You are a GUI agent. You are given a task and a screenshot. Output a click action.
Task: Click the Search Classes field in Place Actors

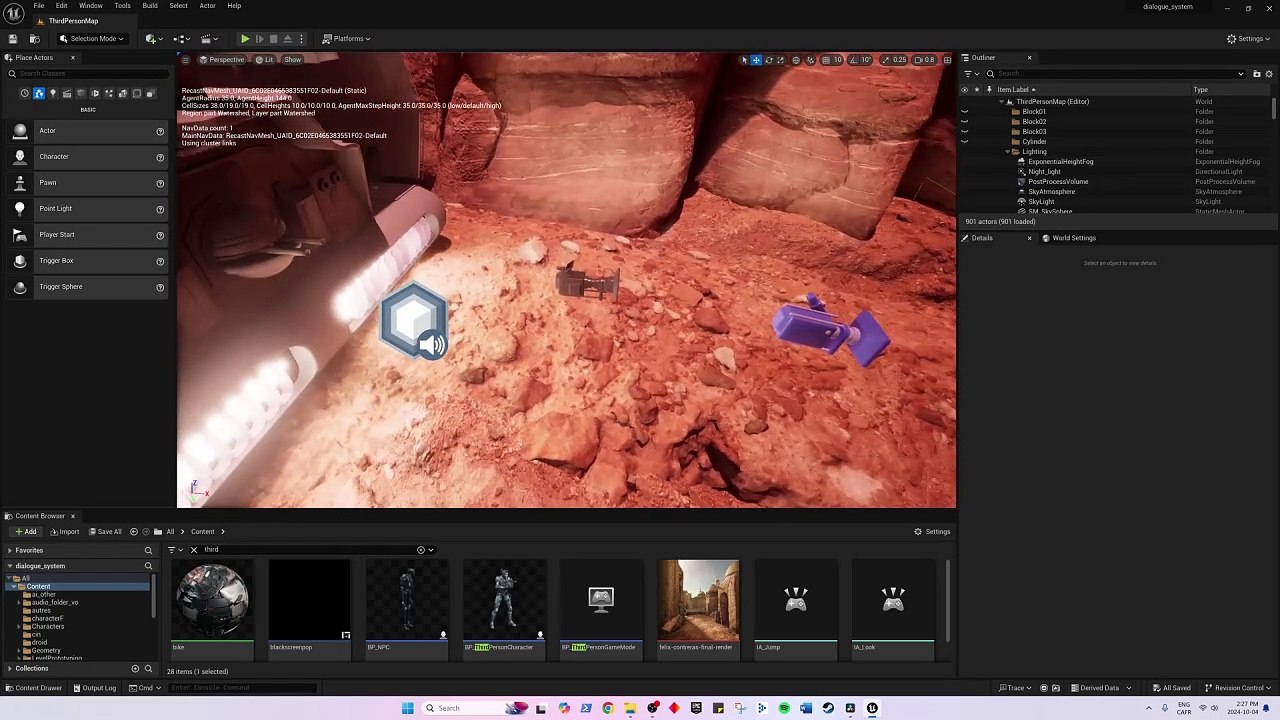[x=87, y=74]
